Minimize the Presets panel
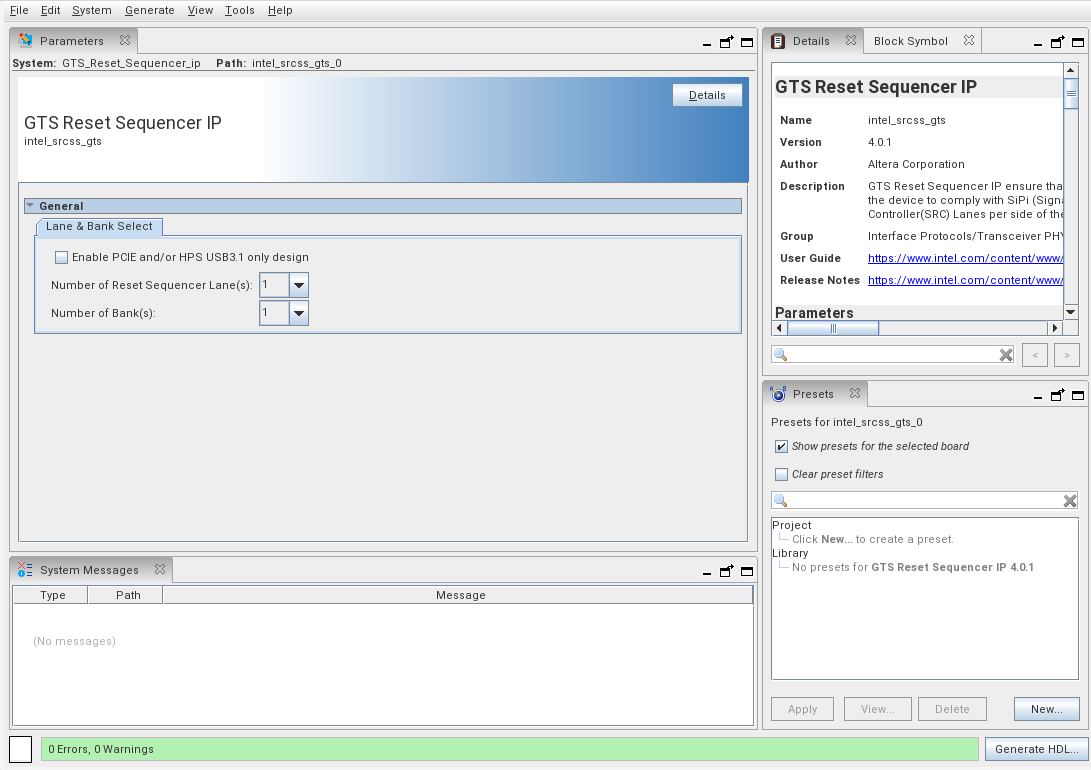This screenshot has width=1091, height=770. 1037,397
